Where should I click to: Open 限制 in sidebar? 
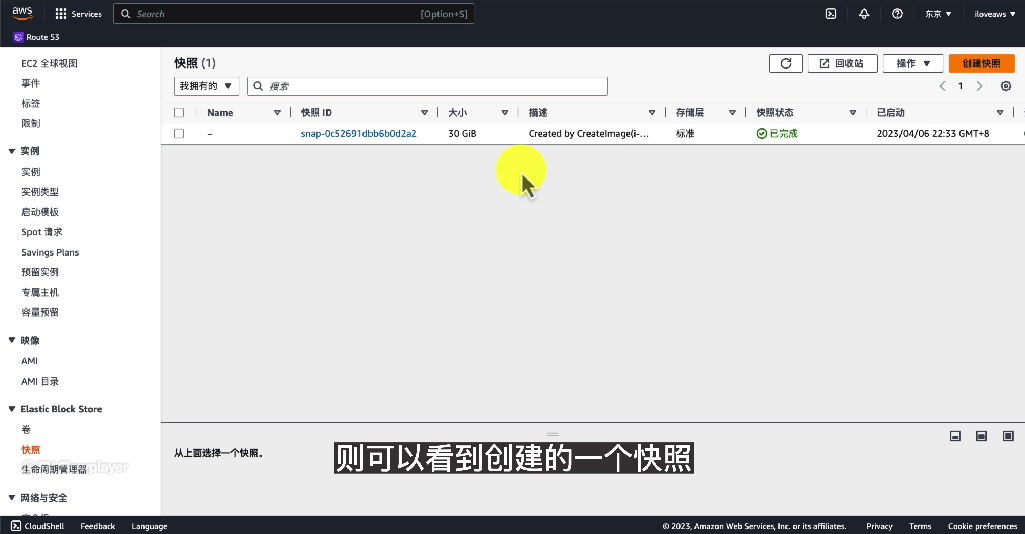30,123
